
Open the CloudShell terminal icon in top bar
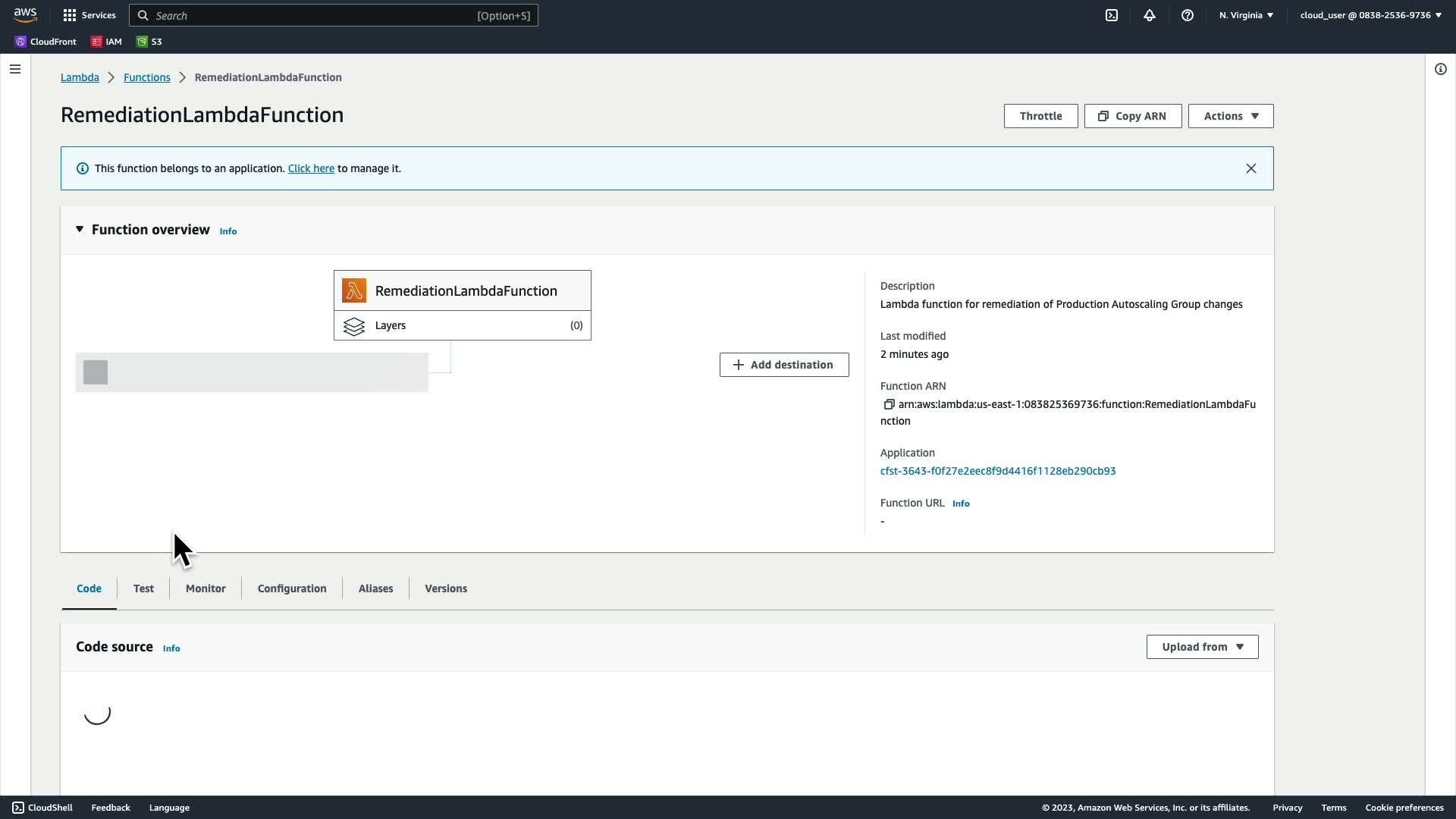click(x=1112, y=15)
